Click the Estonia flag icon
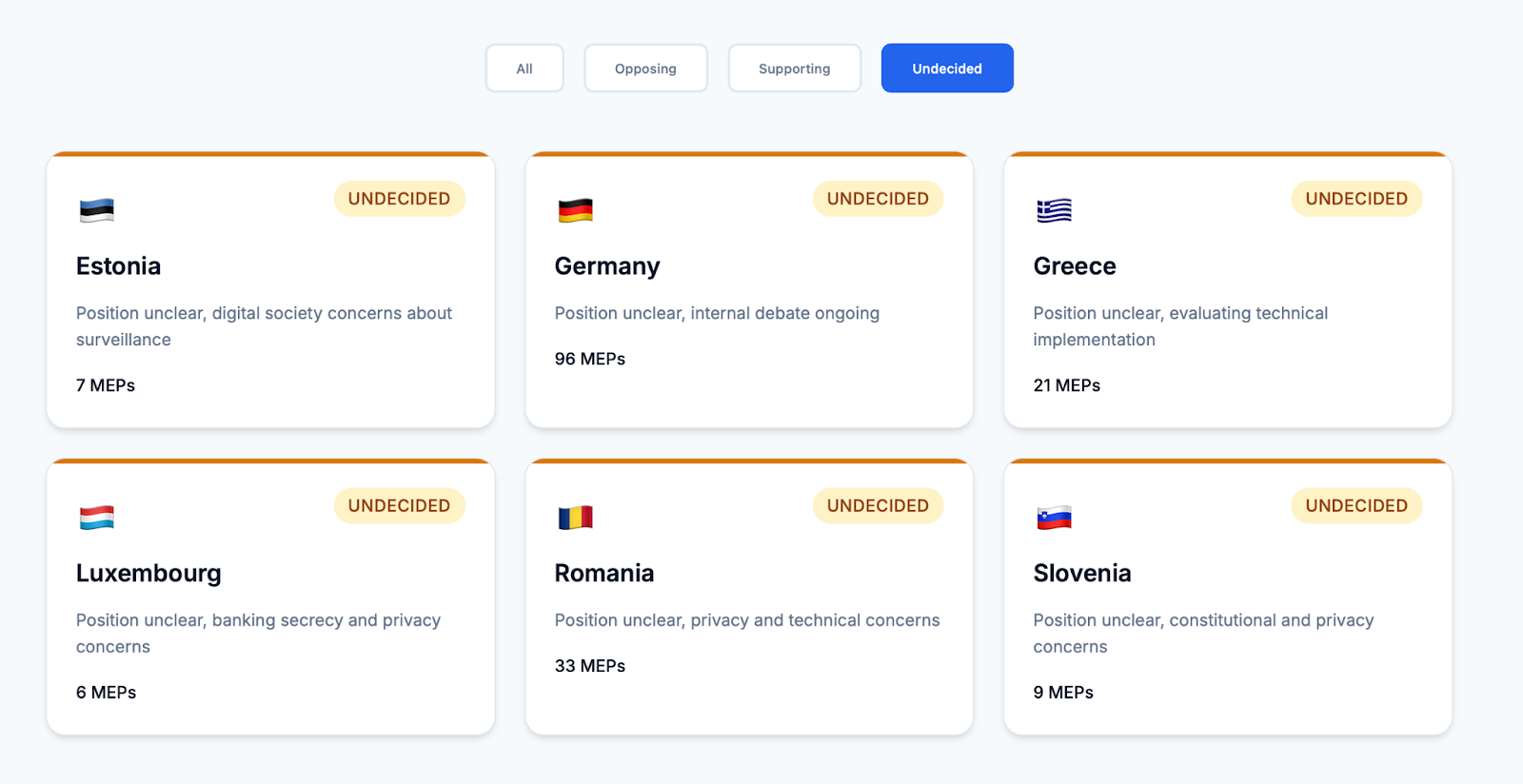This screenshot has width=1523, height=784. pos(97,210)
